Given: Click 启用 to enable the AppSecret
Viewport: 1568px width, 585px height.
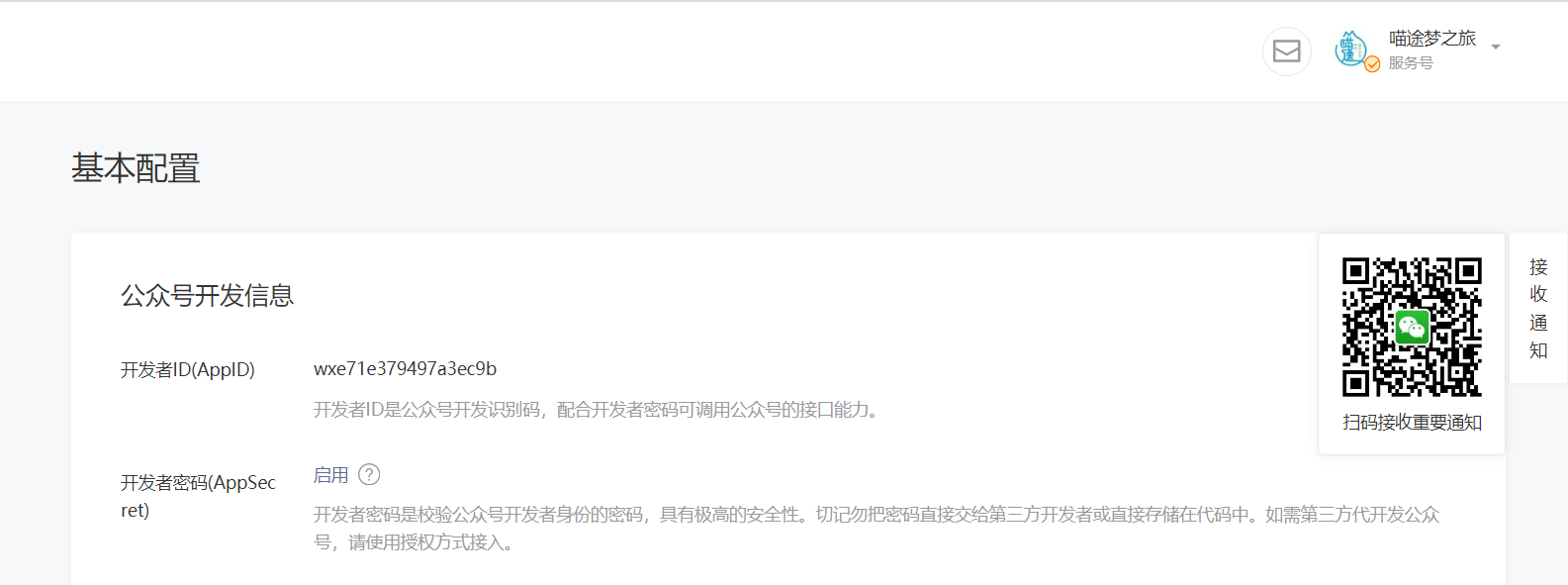Looking at the screenshot, I should pos(330,475).
